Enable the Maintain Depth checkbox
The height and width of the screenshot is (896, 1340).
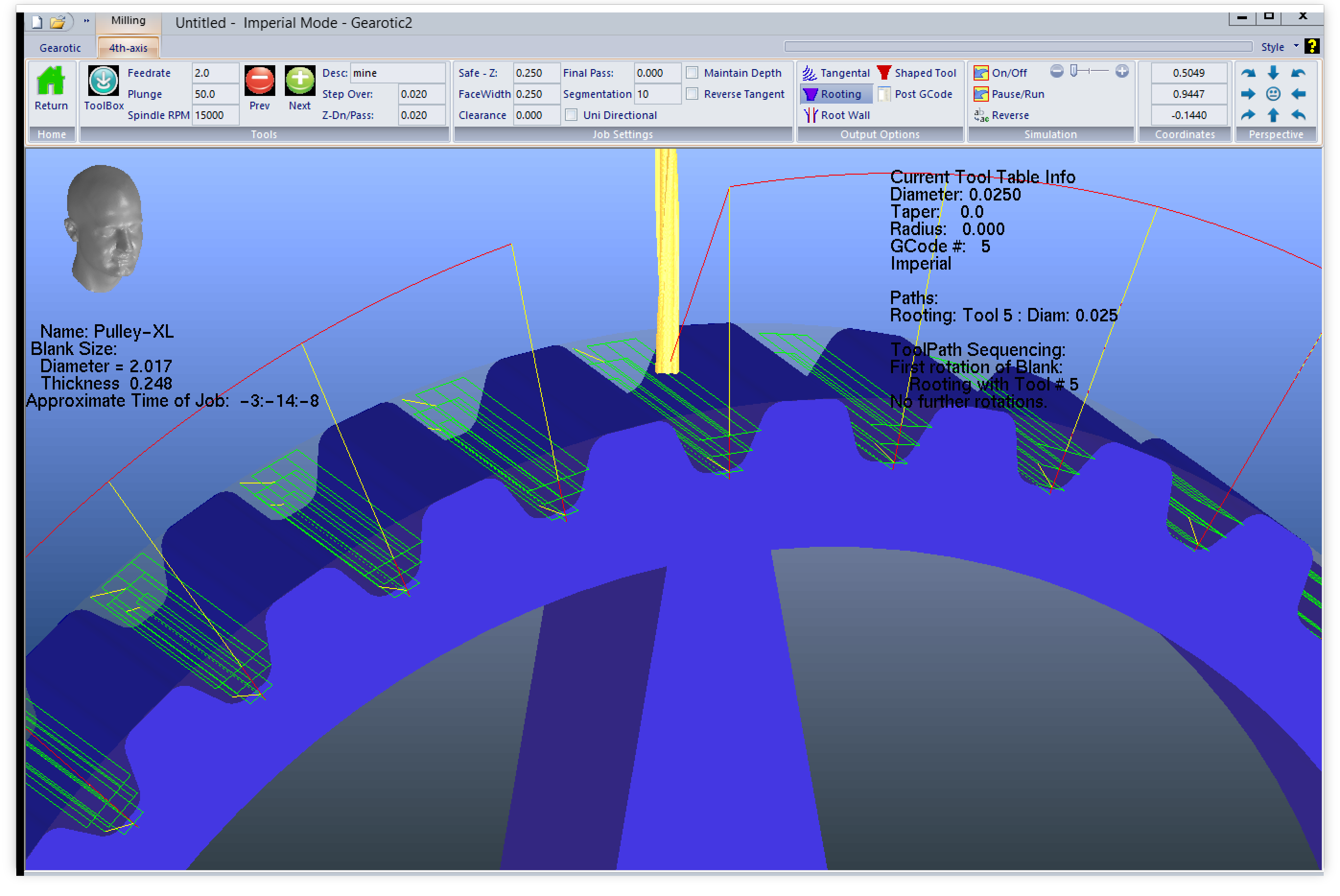[692, 73]
